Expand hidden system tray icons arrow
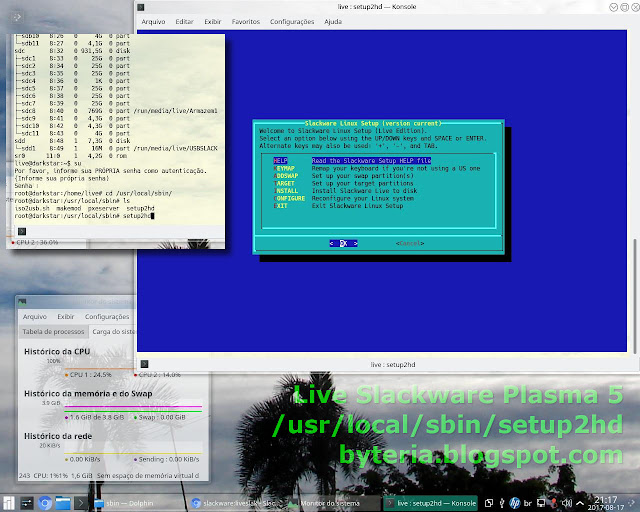The image size is (640, 512). click(580, 503)
